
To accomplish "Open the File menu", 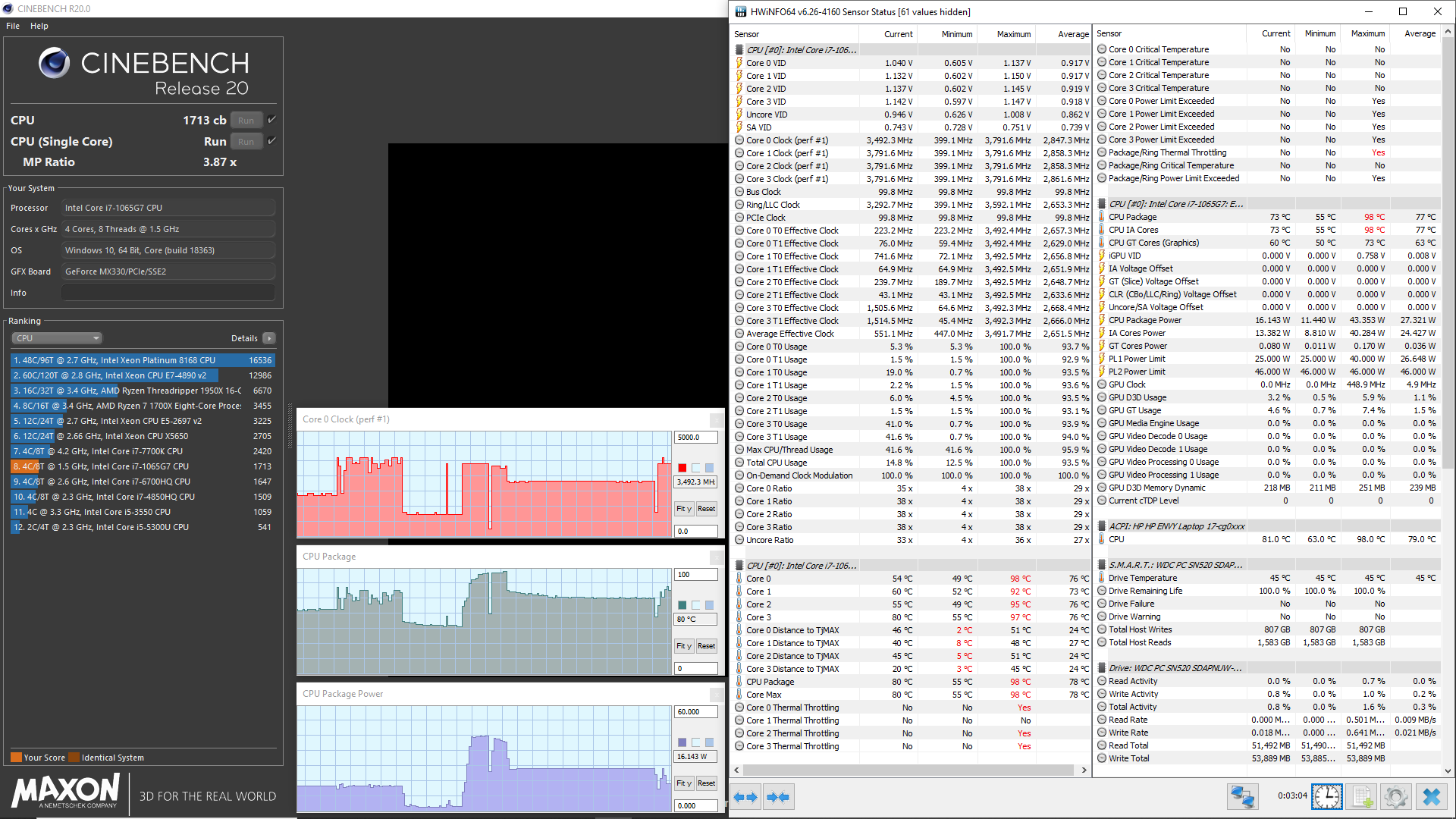I will click(x=13, y=26).
